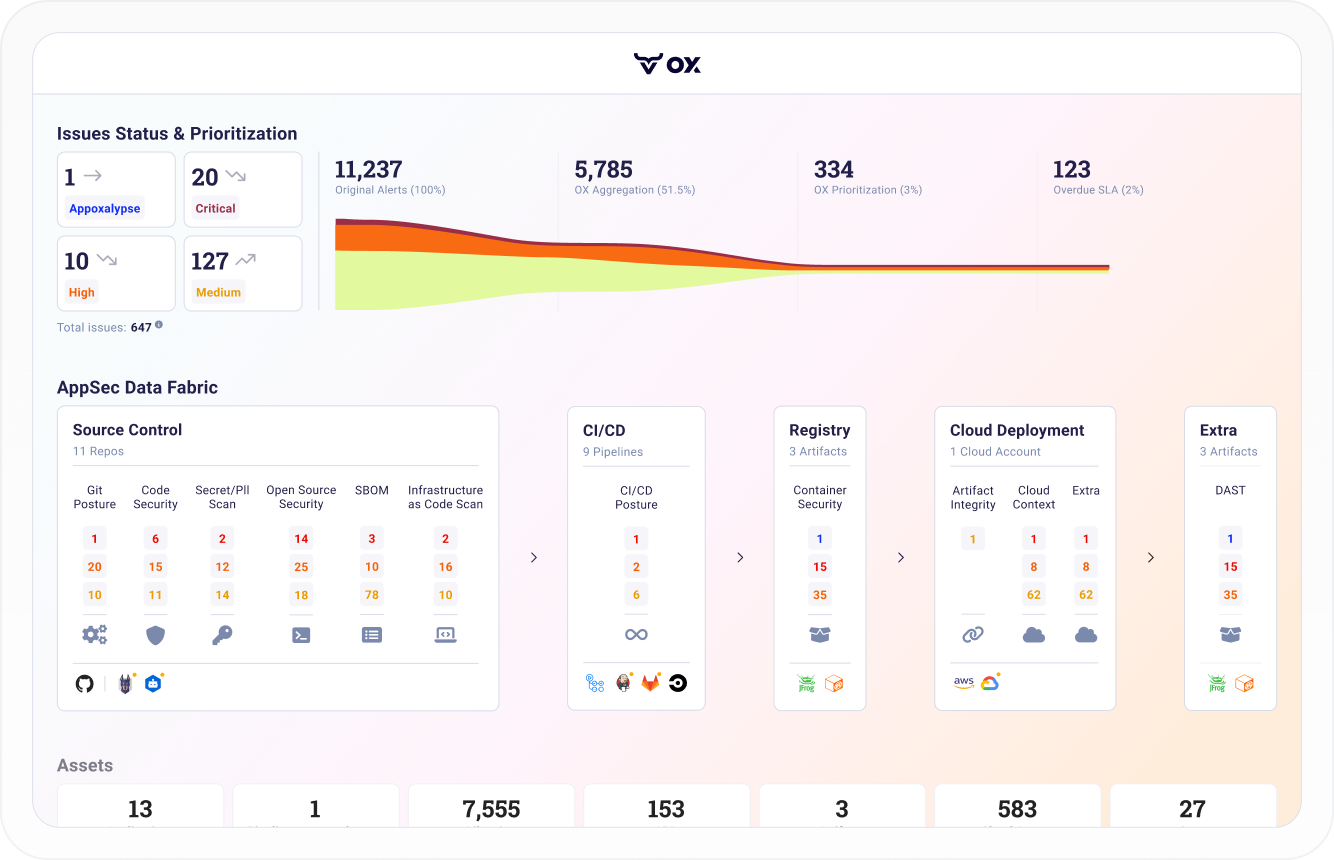Expand arrow between Source Control and CI/CD
Image resolution: width=1334 pixels, height=860 pixels.
[x=534, y=558]
